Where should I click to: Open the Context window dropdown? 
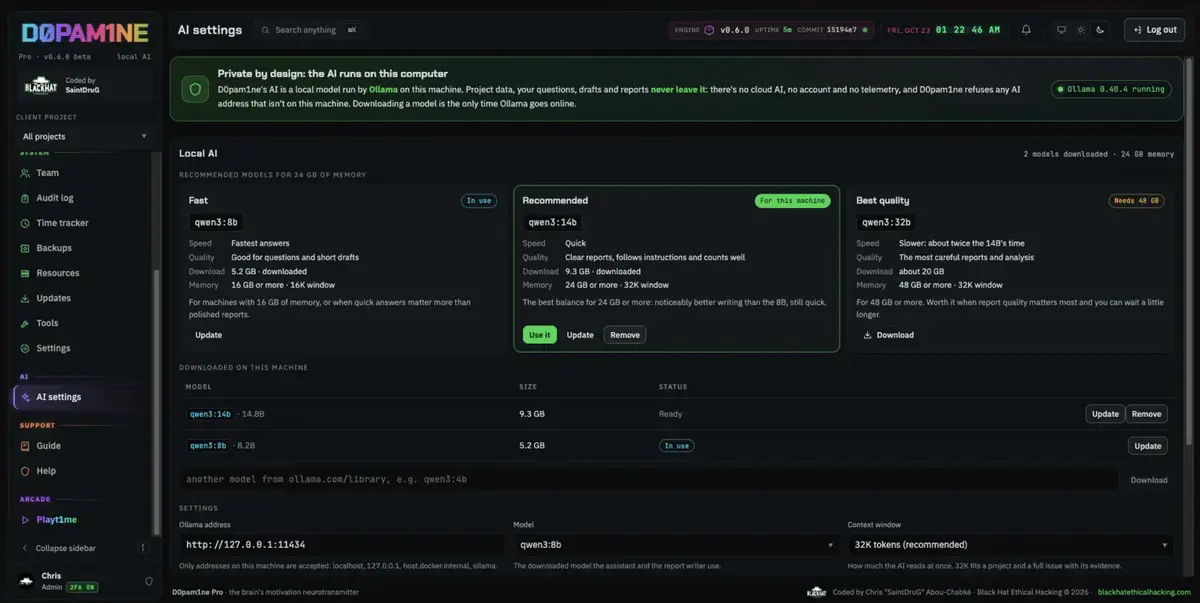click(x=1010, y=545)
